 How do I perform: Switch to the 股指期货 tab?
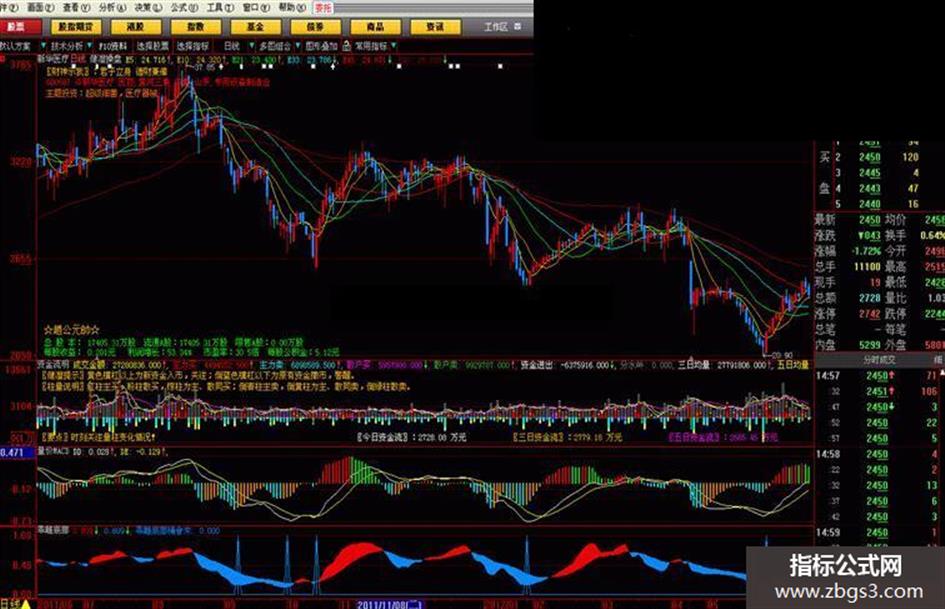(x=76, y=27)
